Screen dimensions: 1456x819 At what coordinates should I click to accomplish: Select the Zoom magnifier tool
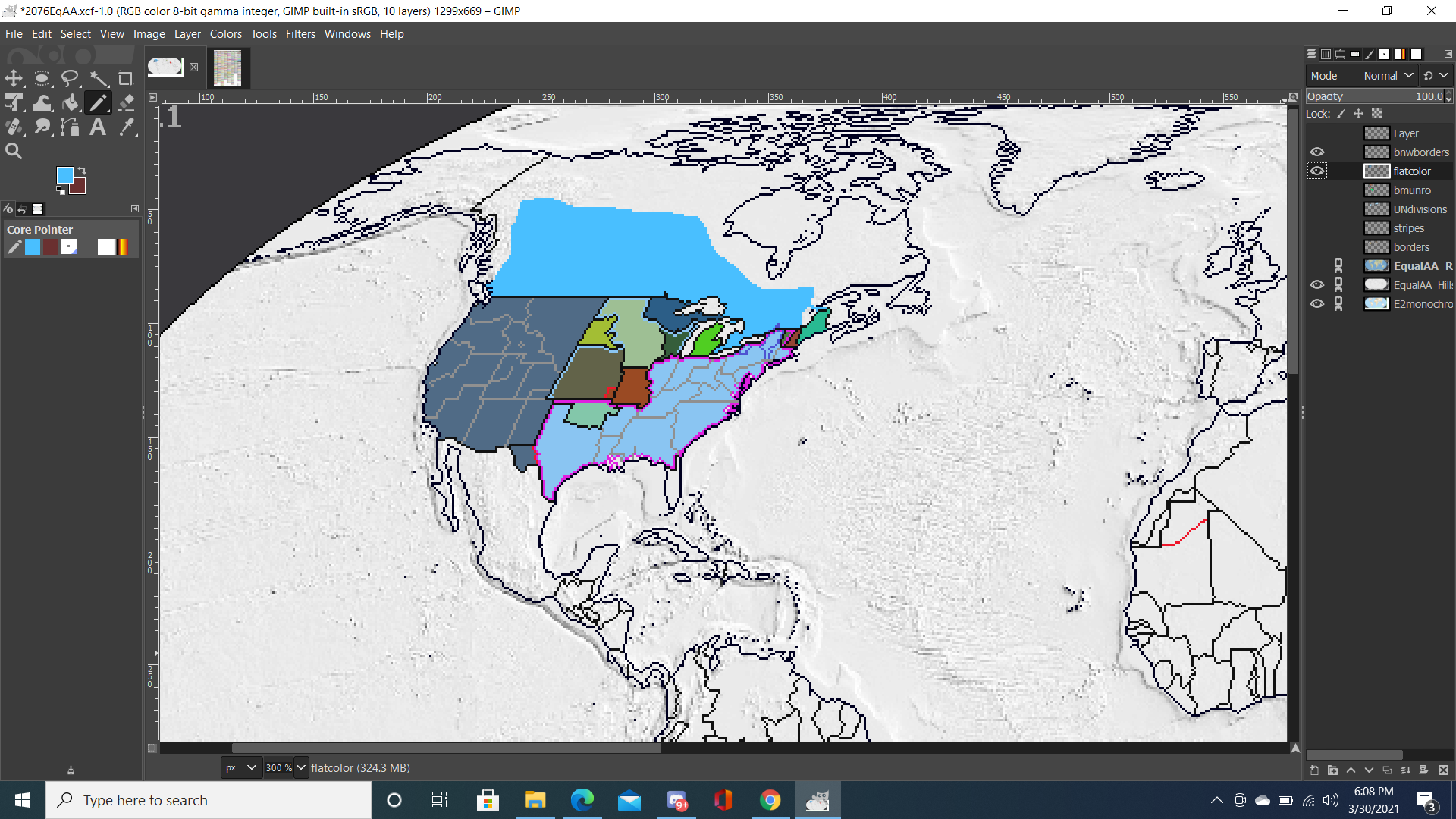click(14, 152)
